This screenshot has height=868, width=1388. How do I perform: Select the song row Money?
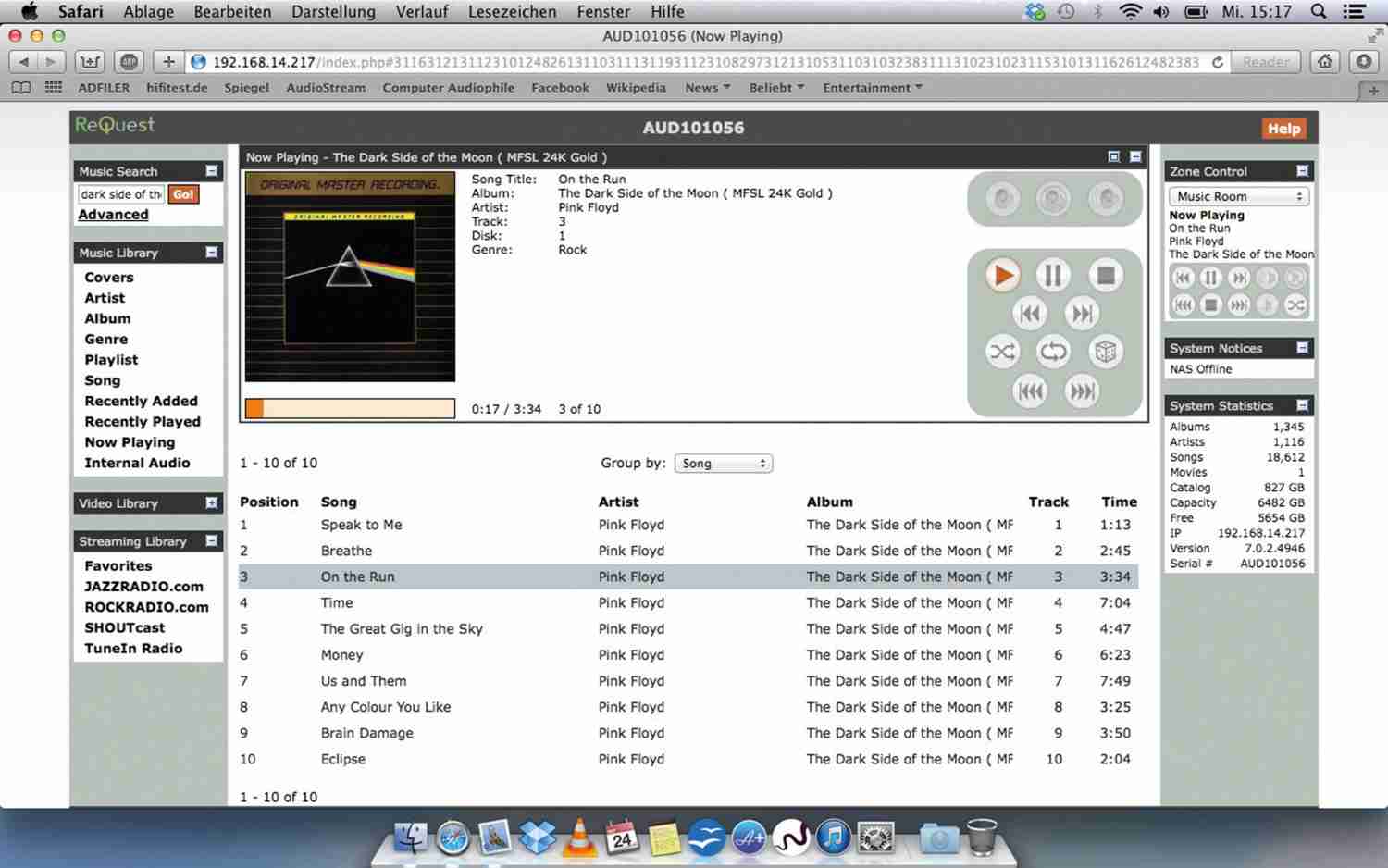[688, 655]
